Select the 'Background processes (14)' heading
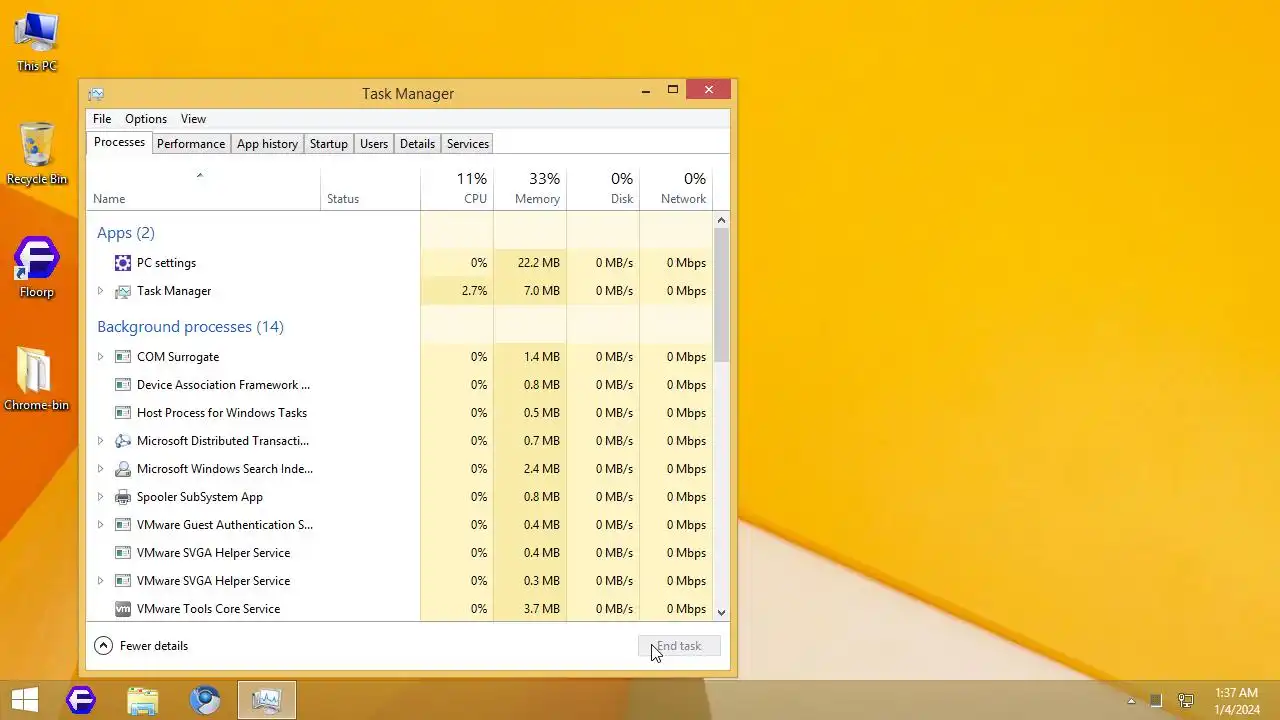Viewport: 1280px width, 720px height. [x=190, y=327]
